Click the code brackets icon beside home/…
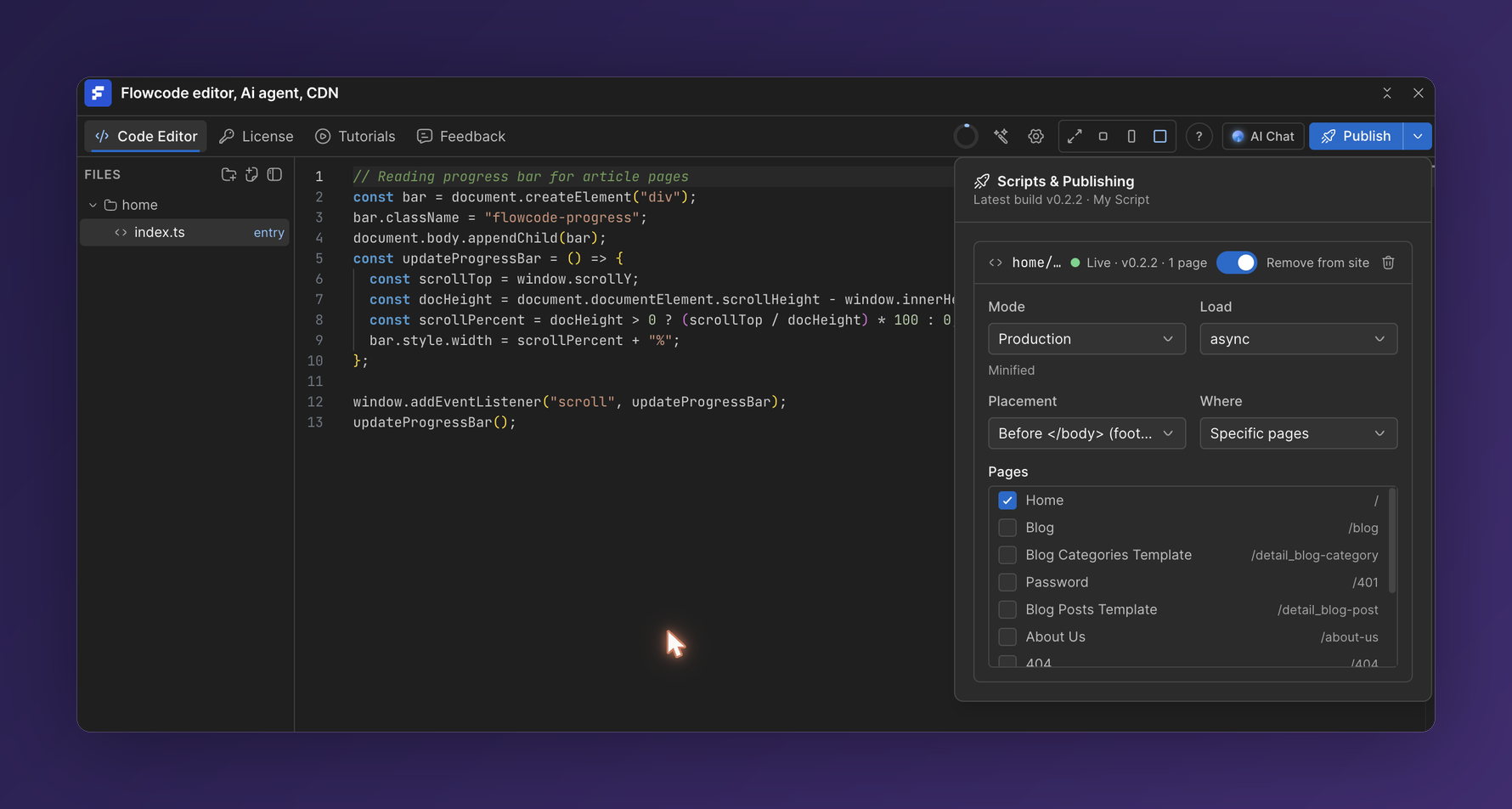The image size is (1512, 809). pos(996,263)
